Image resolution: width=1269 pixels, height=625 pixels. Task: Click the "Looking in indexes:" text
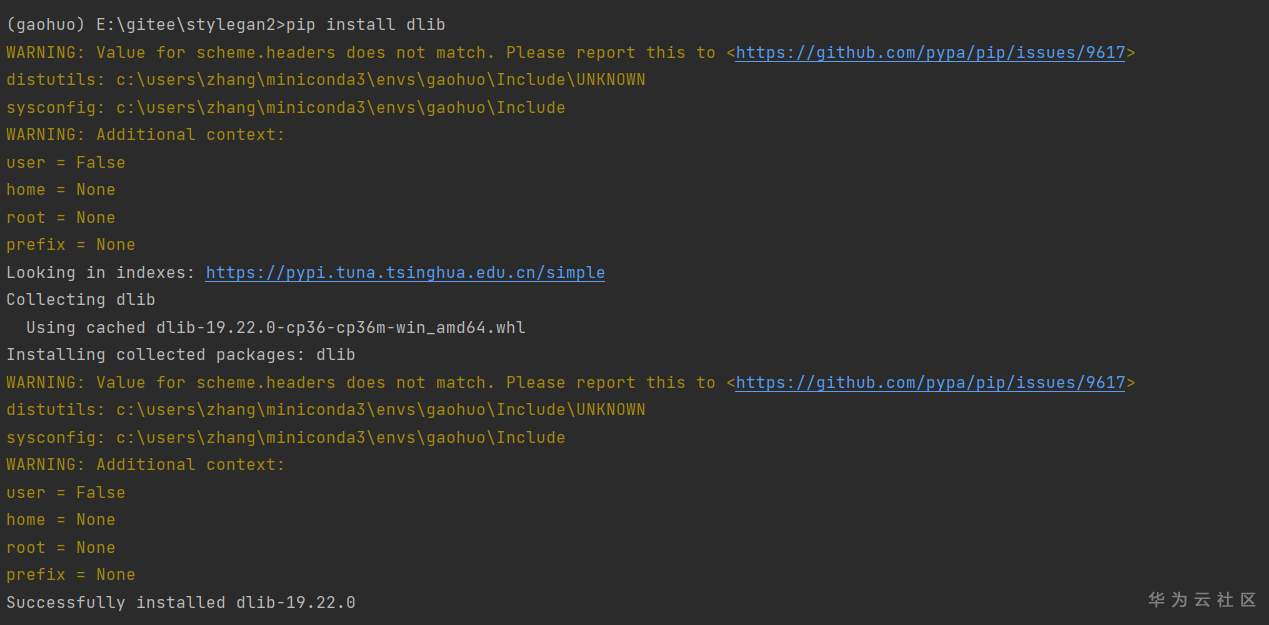[x=101, y=272]
